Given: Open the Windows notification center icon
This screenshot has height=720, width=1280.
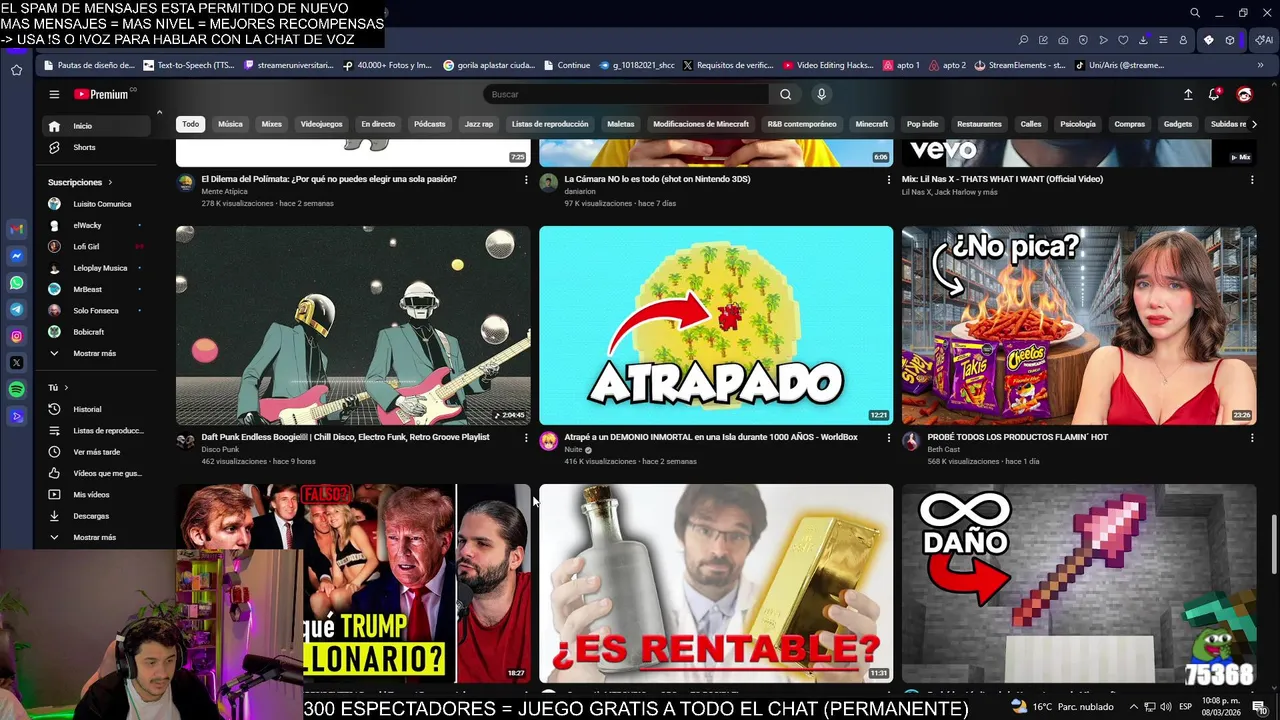Looking at the screenshot, I should coord(1259,707).
